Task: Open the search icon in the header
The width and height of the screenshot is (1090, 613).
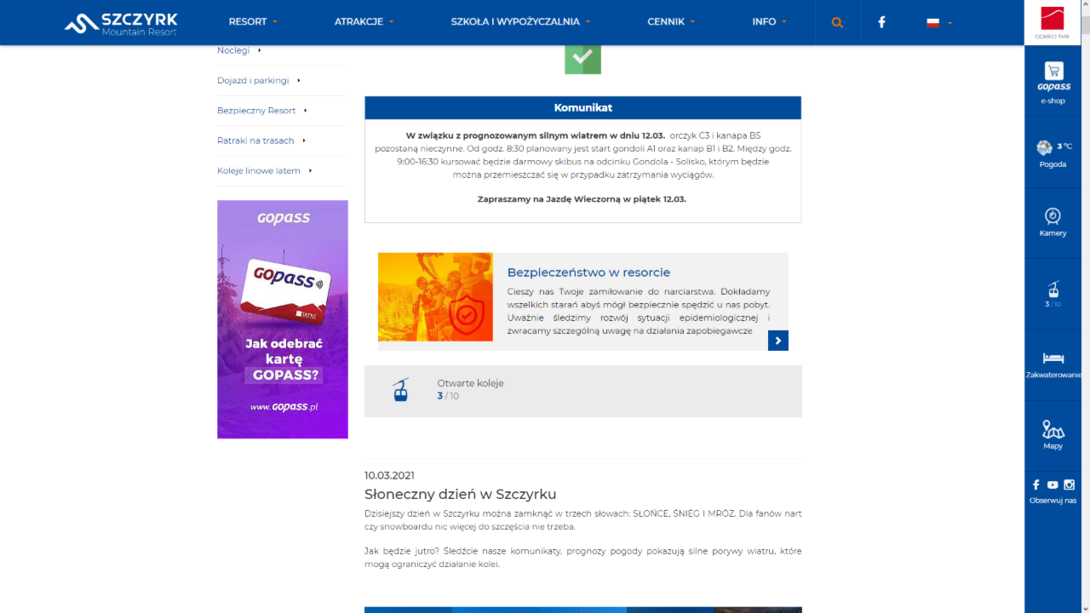Action: [x=837, y=22]
